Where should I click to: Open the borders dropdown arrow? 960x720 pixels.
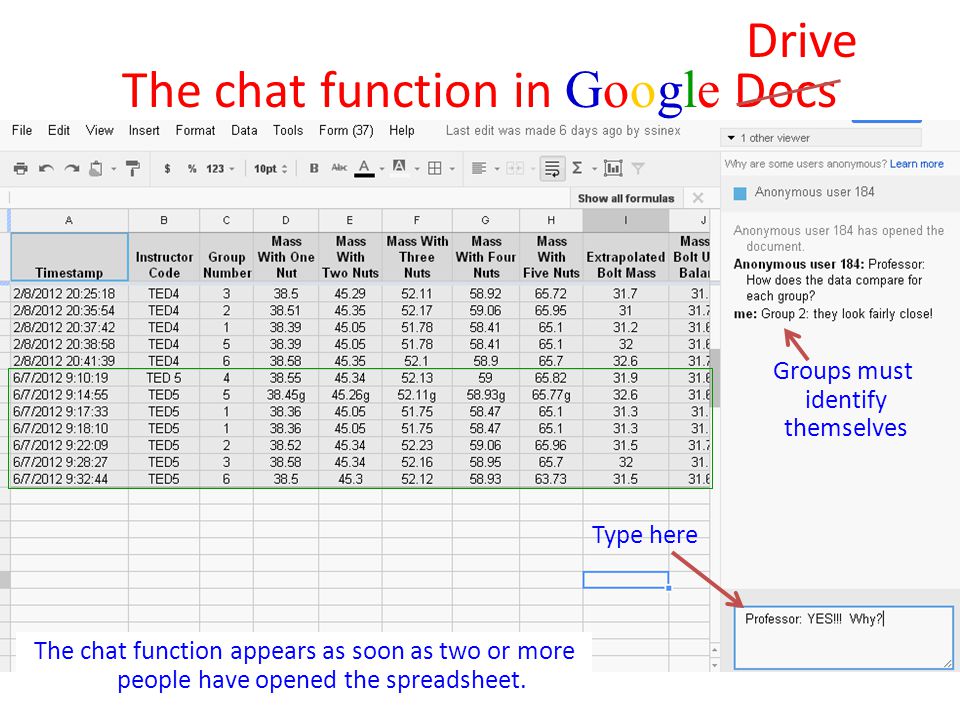452,169
